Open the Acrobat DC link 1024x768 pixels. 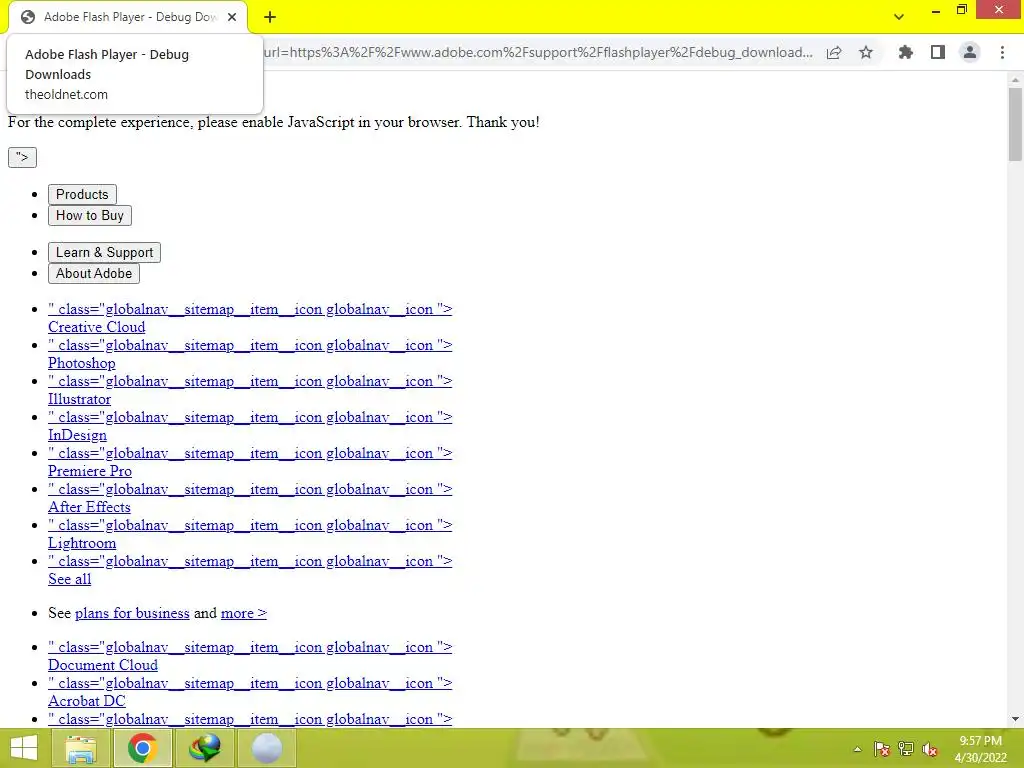coord(86,701)
